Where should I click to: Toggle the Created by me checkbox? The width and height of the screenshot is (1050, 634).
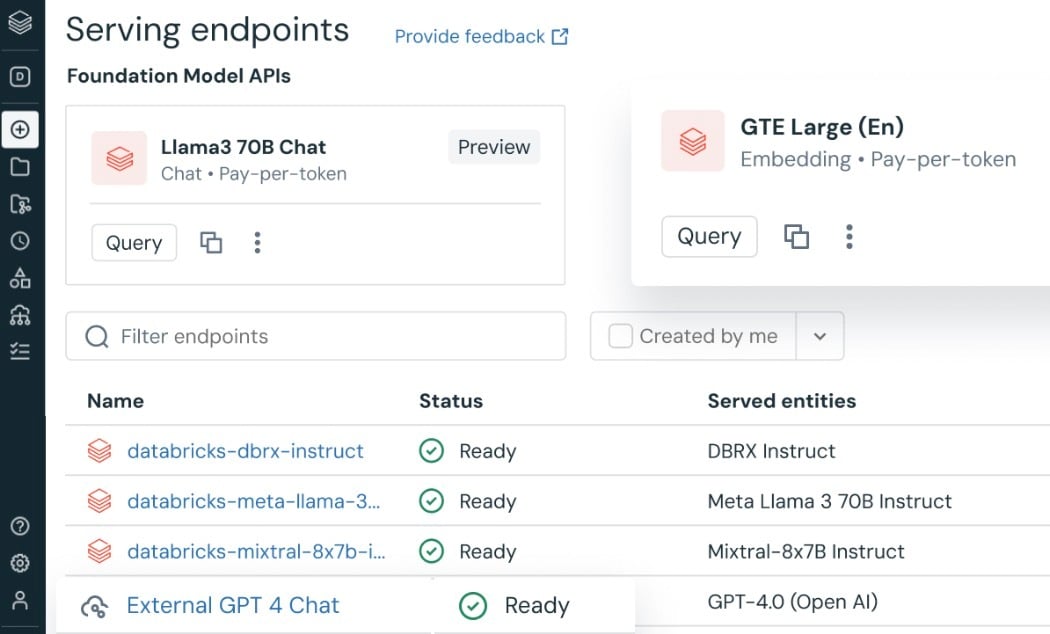click(x=621, y=336)
